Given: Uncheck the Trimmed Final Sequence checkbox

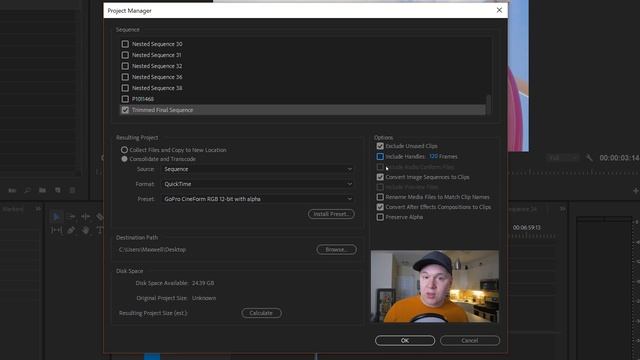Looking at the screenshot, I should (x=125, y=110).
